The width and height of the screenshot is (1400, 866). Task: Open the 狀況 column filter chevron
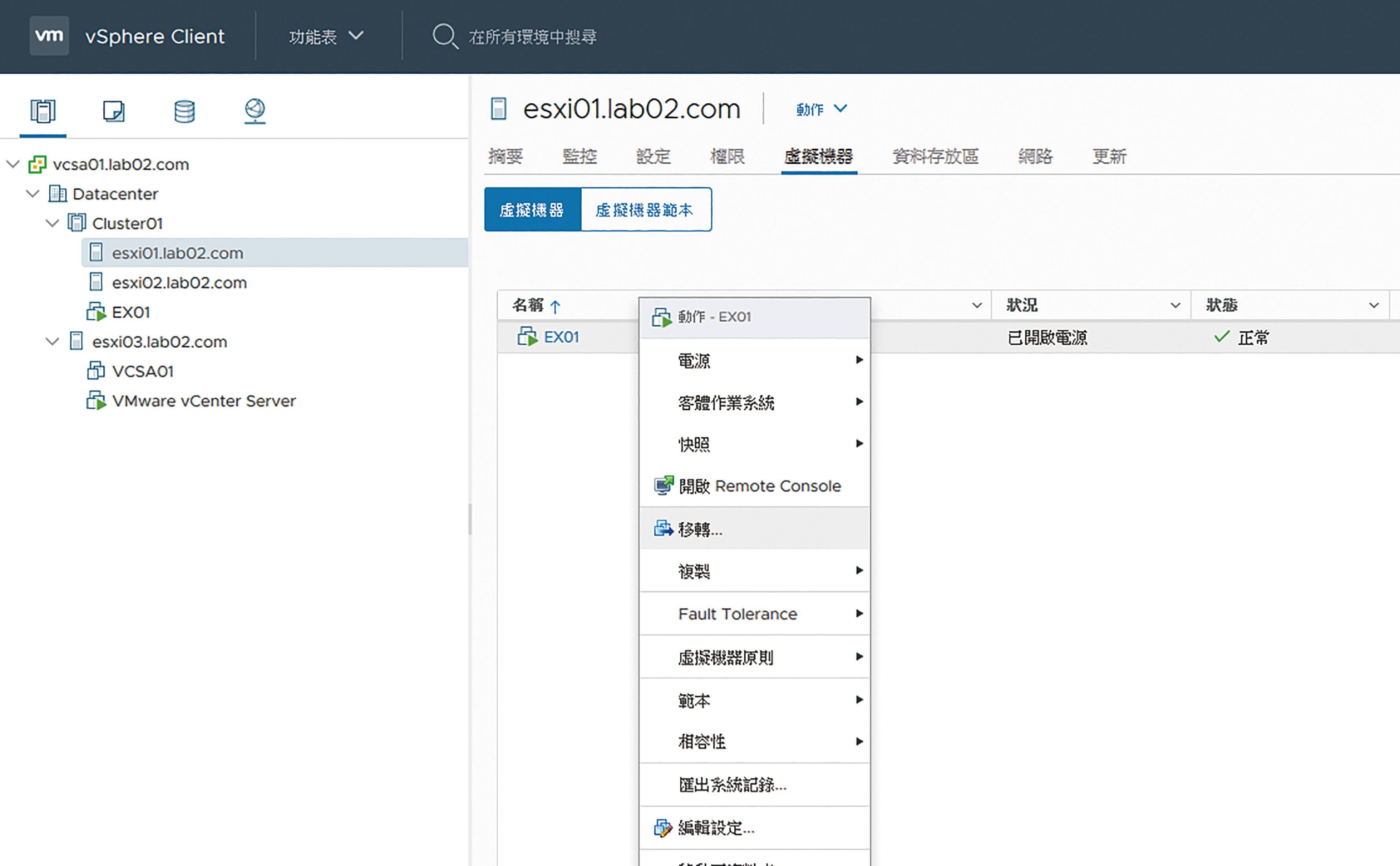[x=1175, y=305]
